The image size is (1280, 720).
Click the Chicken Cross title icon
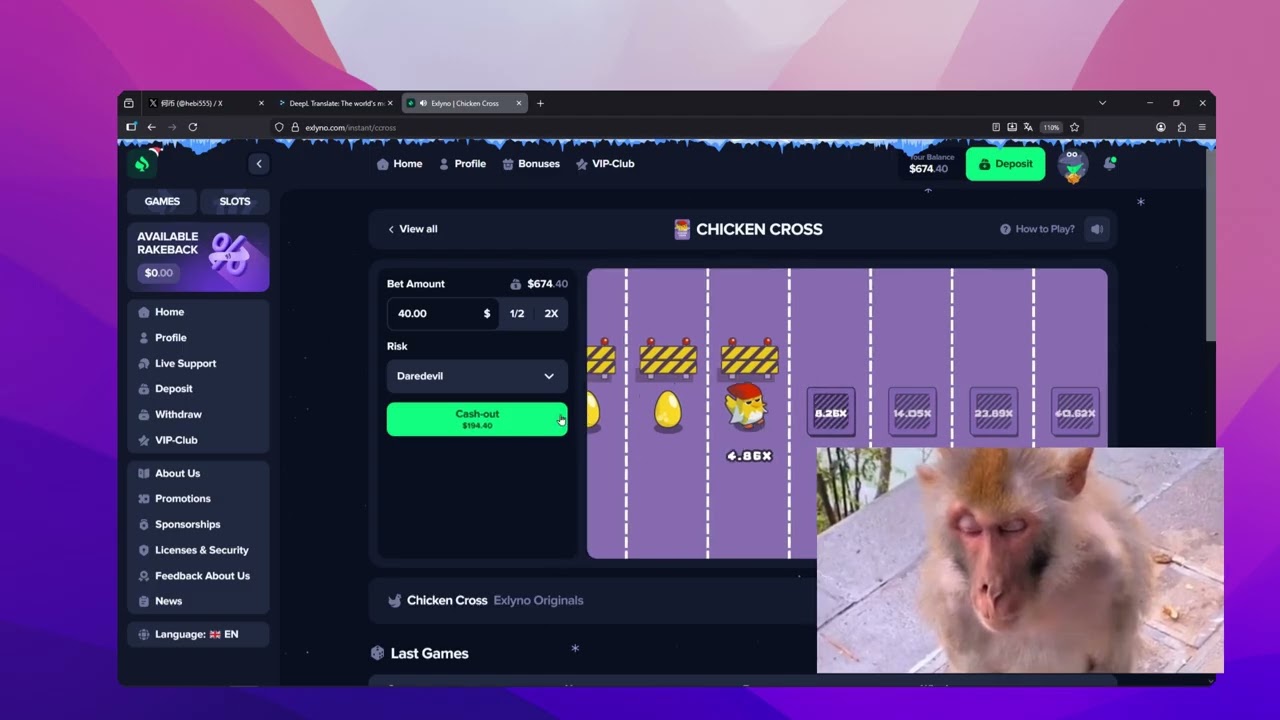(x=682, y=229)
